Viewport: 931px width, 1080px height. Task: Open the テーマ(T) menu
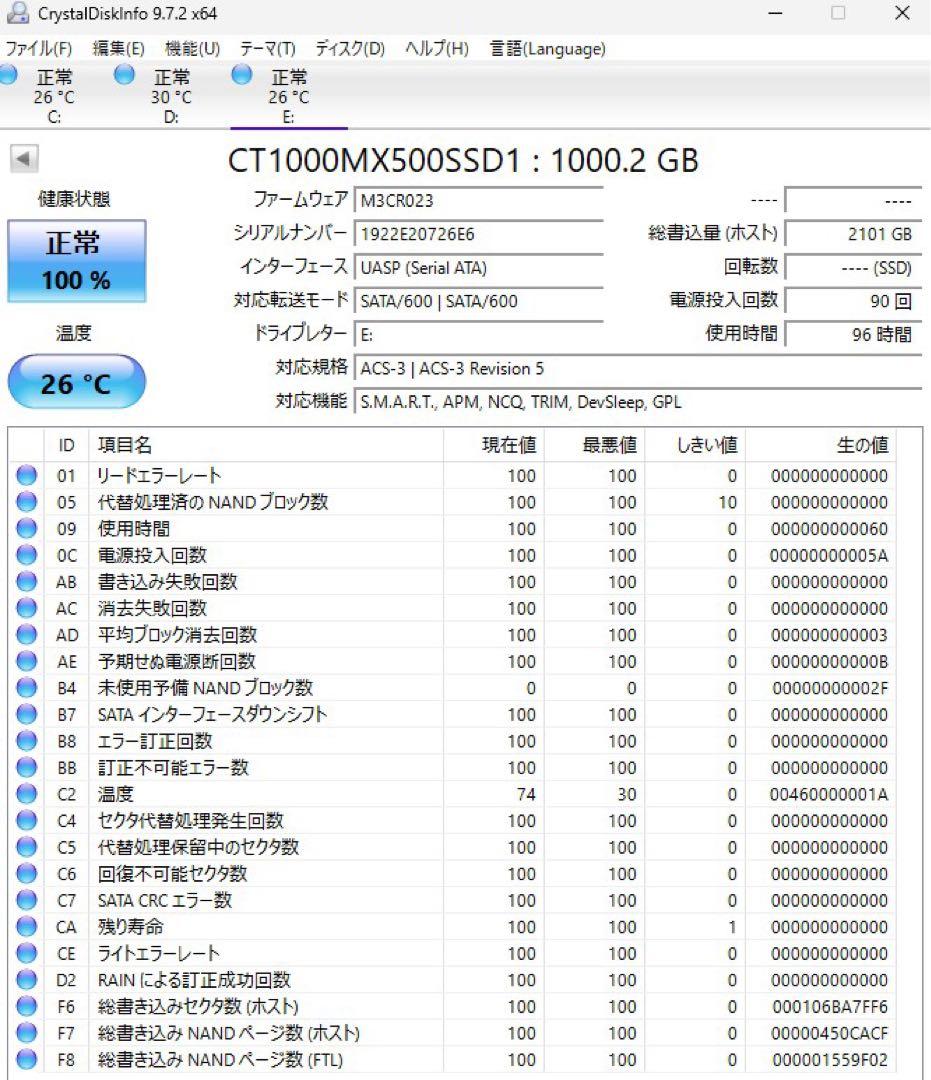pos(267,47)
